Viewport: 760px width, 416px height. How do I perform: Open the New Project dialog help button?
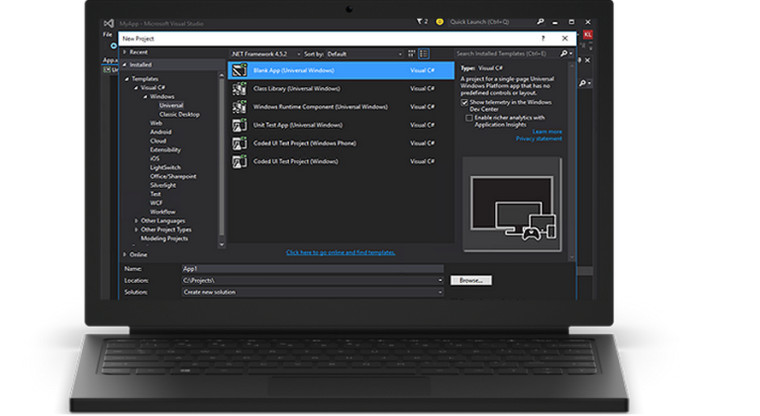coord(543,38)
